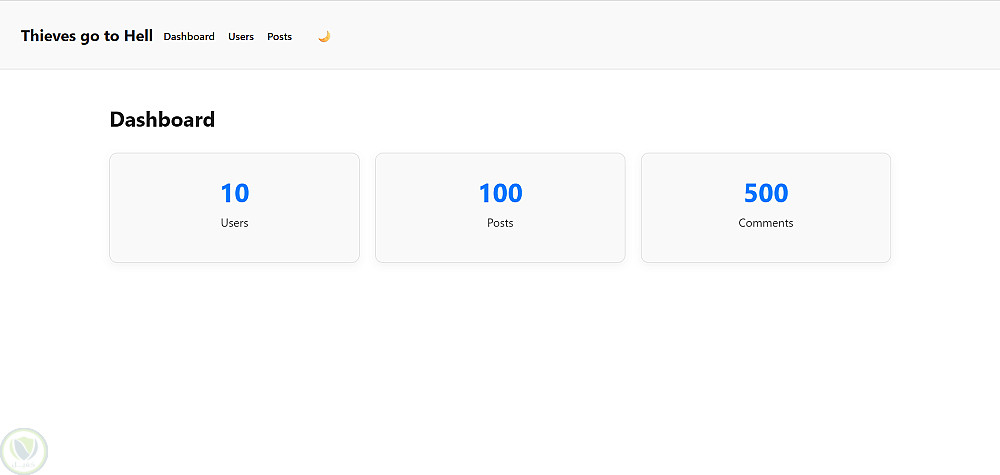
Task: Click the "Posts" label under the 100 count
Action: click(x=500, y=223)
